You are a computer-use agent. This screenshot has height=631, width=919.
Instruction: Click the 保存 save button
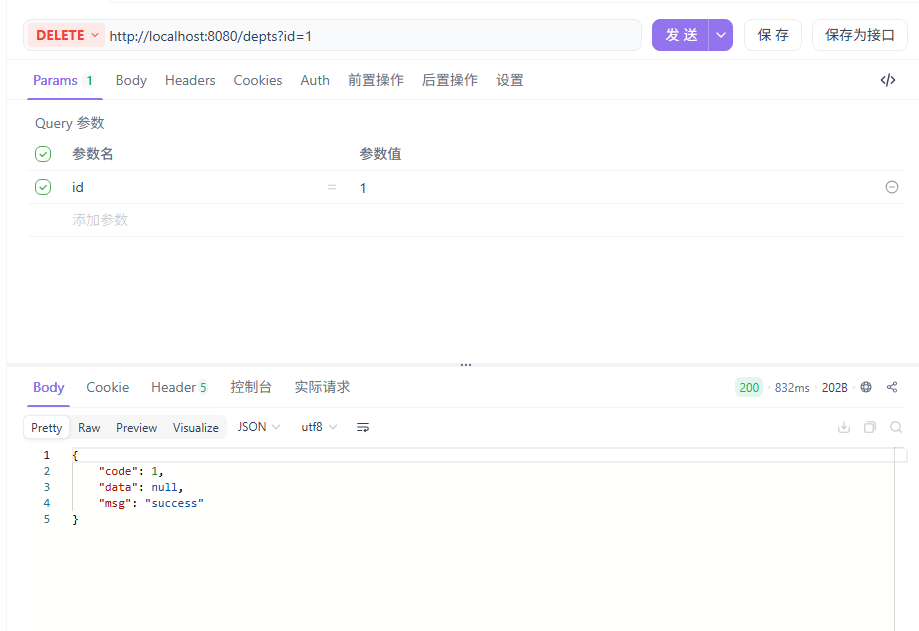pyautogui.click(x=772, y=35)
